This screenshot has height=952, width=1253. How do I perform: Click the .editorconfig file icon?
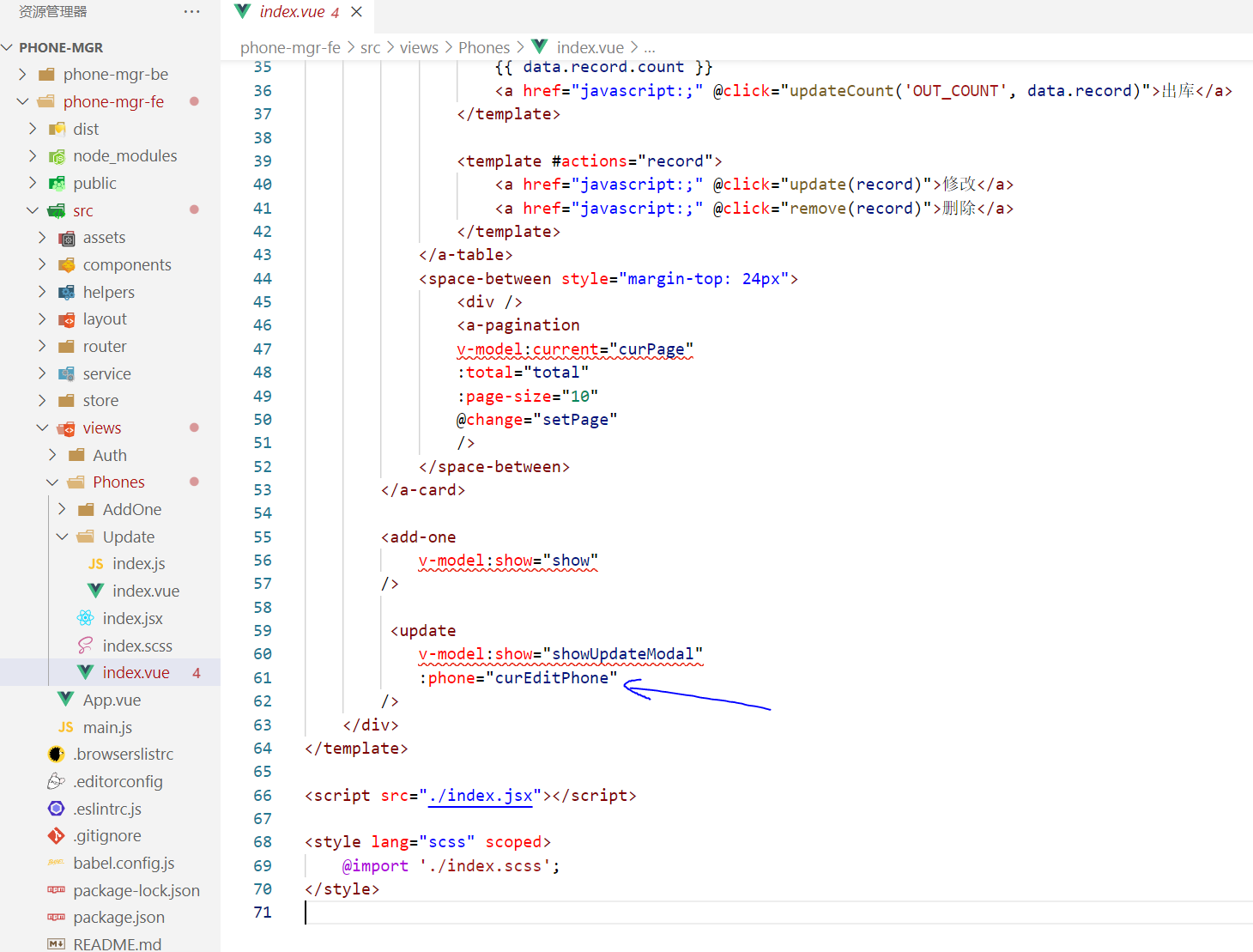click(x=57, y=781)
